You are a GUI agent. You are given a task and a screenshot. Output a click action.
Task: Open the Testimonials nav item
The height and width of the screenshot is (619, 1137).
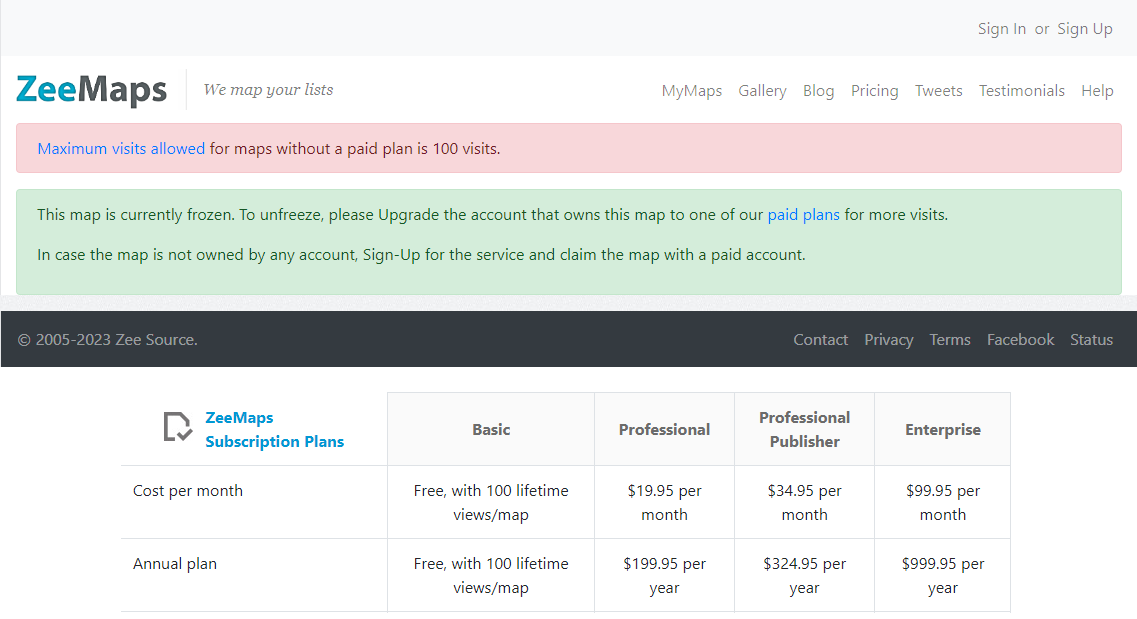point(1022,91)
